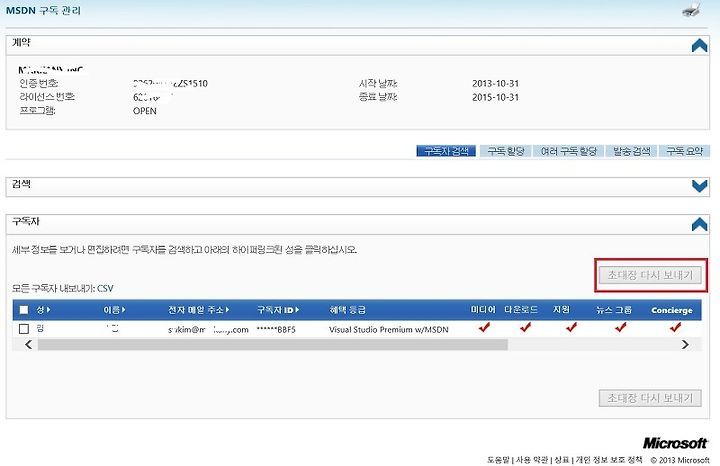Click the 지원 checkmark in subscriber row
The image size is (720, 466).
[x=571, y=327]
